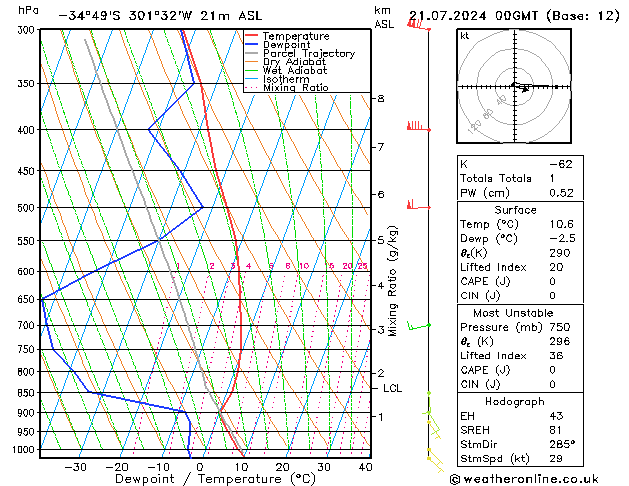The width and height of the screenshot is (629, 486).
Task: Click the 0 temperature axis tick label
Action: coord(200,467)
